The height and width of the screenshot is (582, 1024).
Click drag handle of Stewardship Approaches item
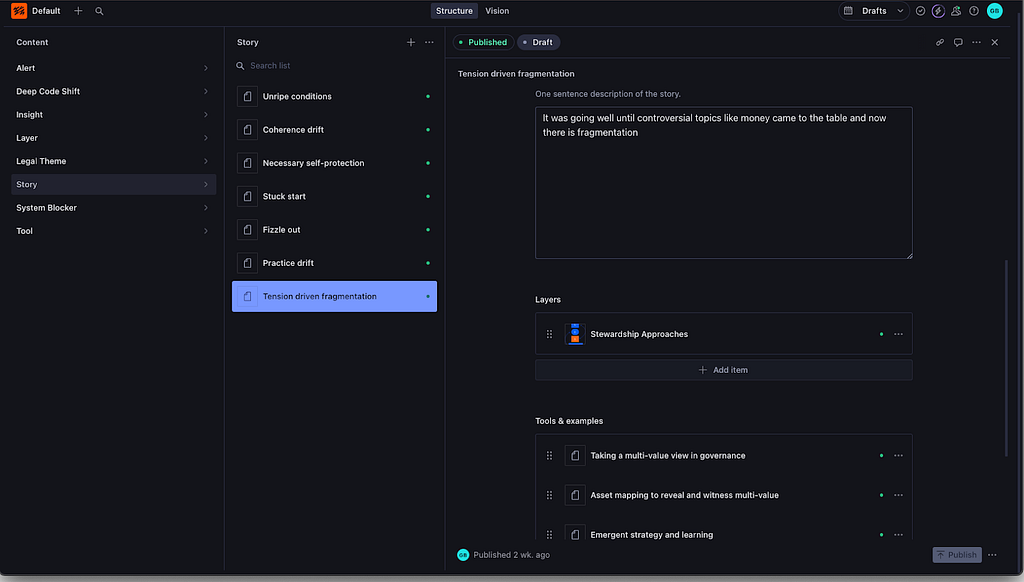549,334
